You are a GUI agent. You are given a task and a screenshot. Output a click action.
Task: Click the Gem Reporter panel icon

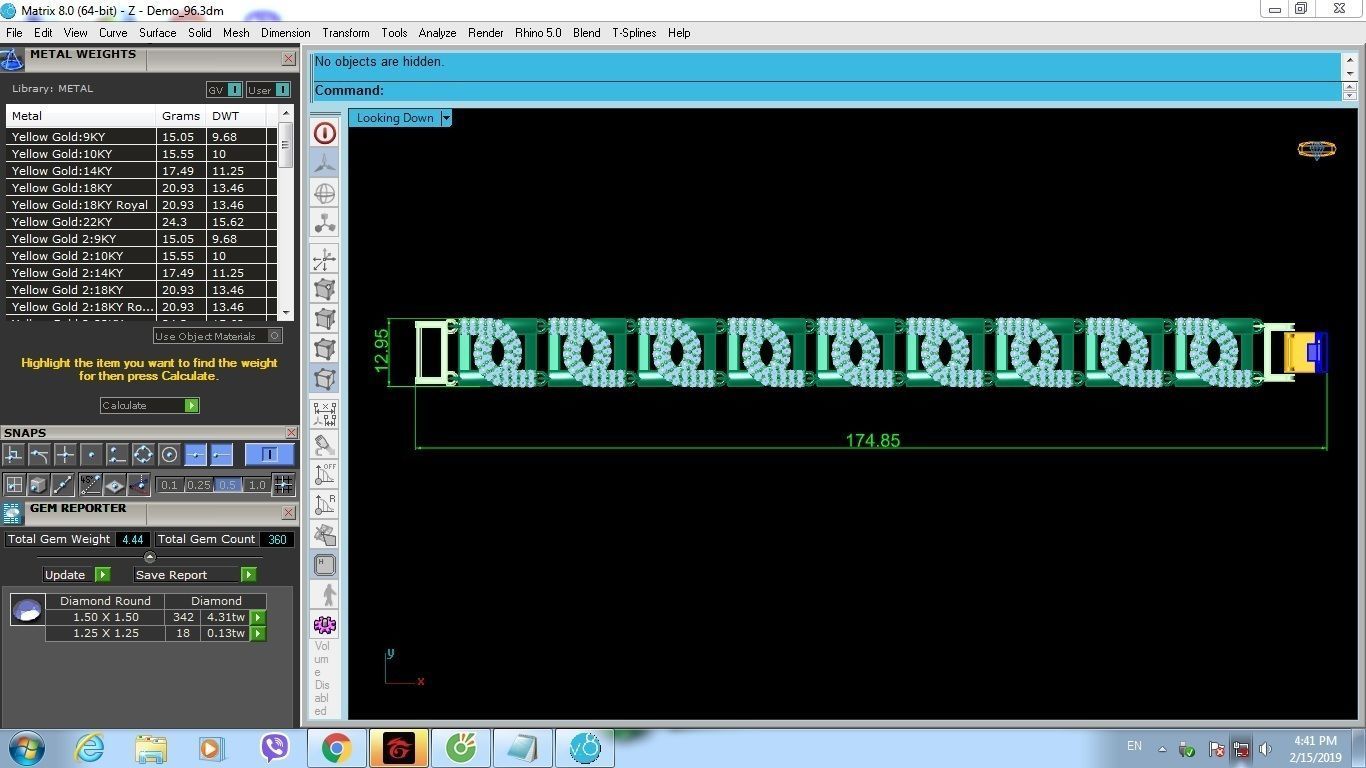[x=12, y=513]
